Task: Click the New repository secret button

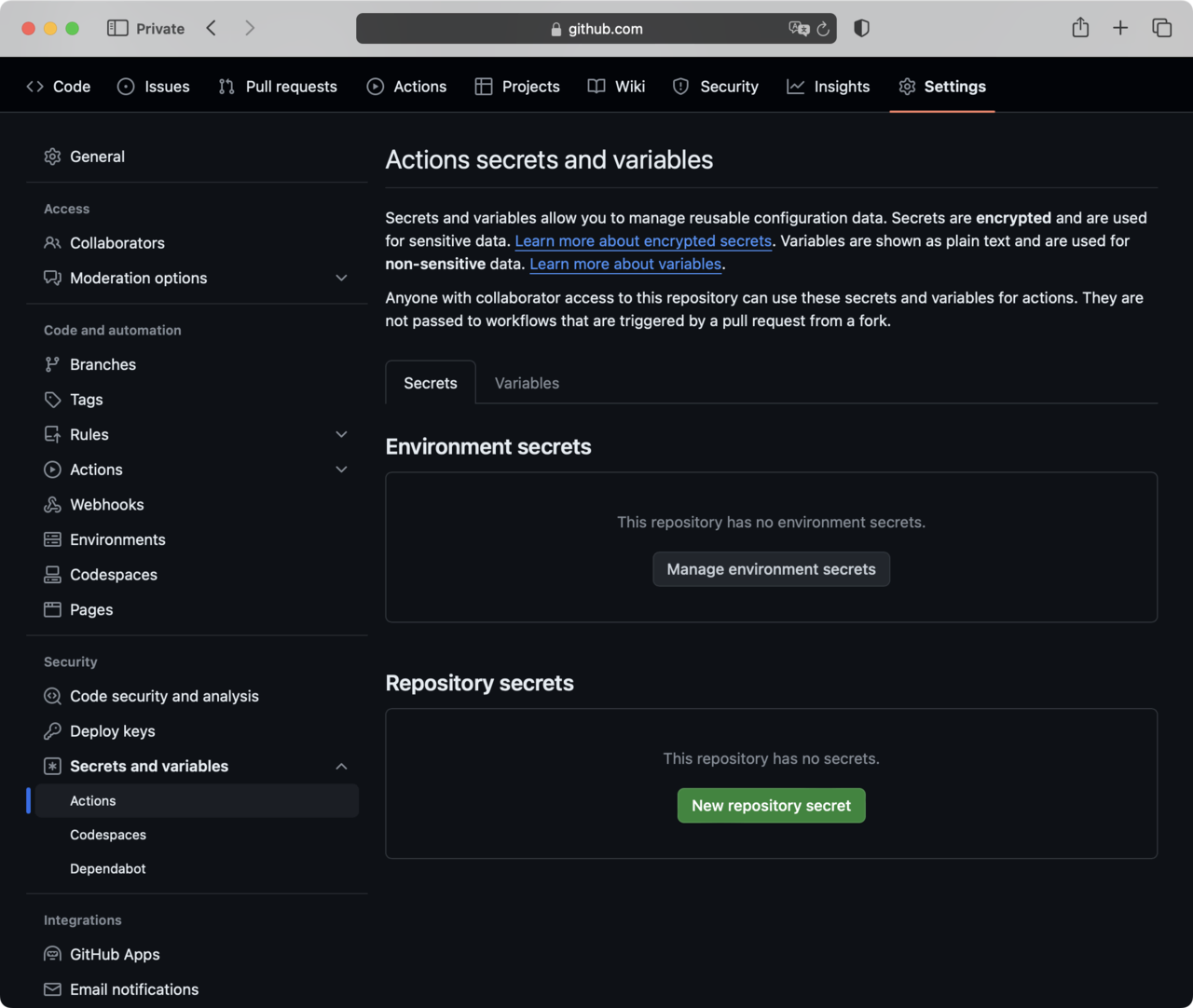Action: (771, 806)
